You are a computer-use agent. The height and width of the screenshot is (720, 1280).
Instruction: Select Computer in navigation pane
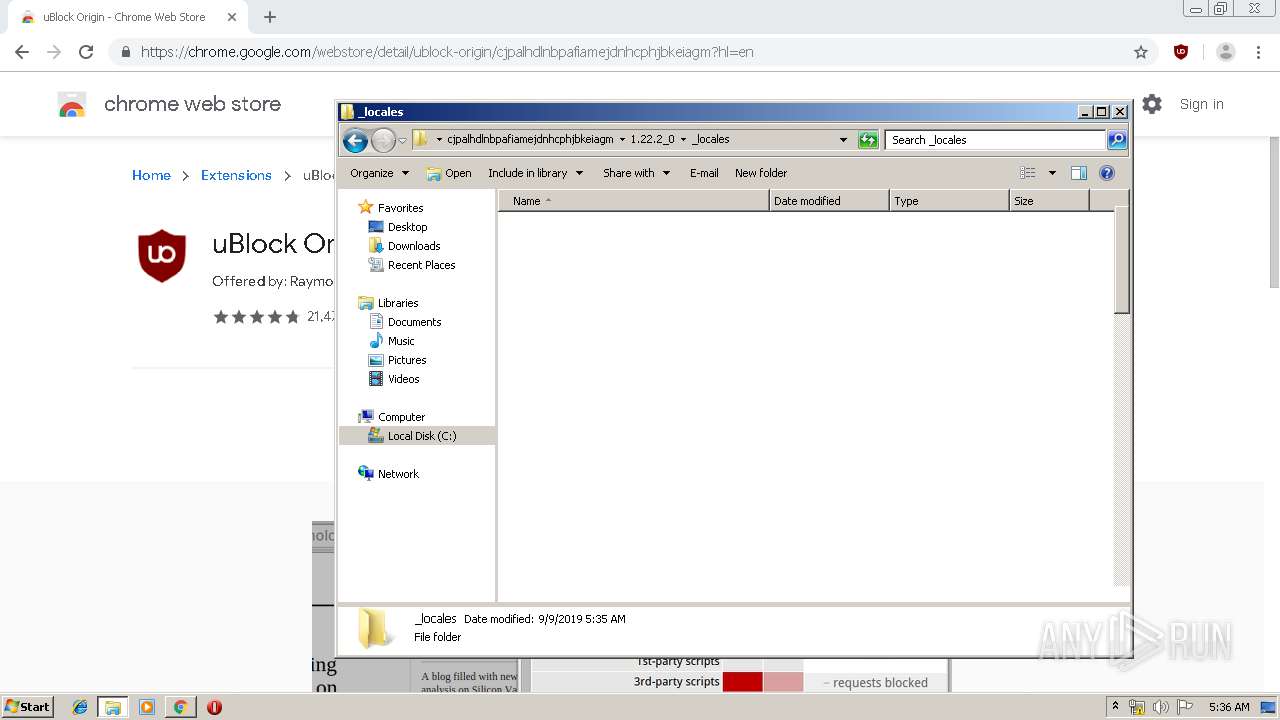[x=392, y=417]
